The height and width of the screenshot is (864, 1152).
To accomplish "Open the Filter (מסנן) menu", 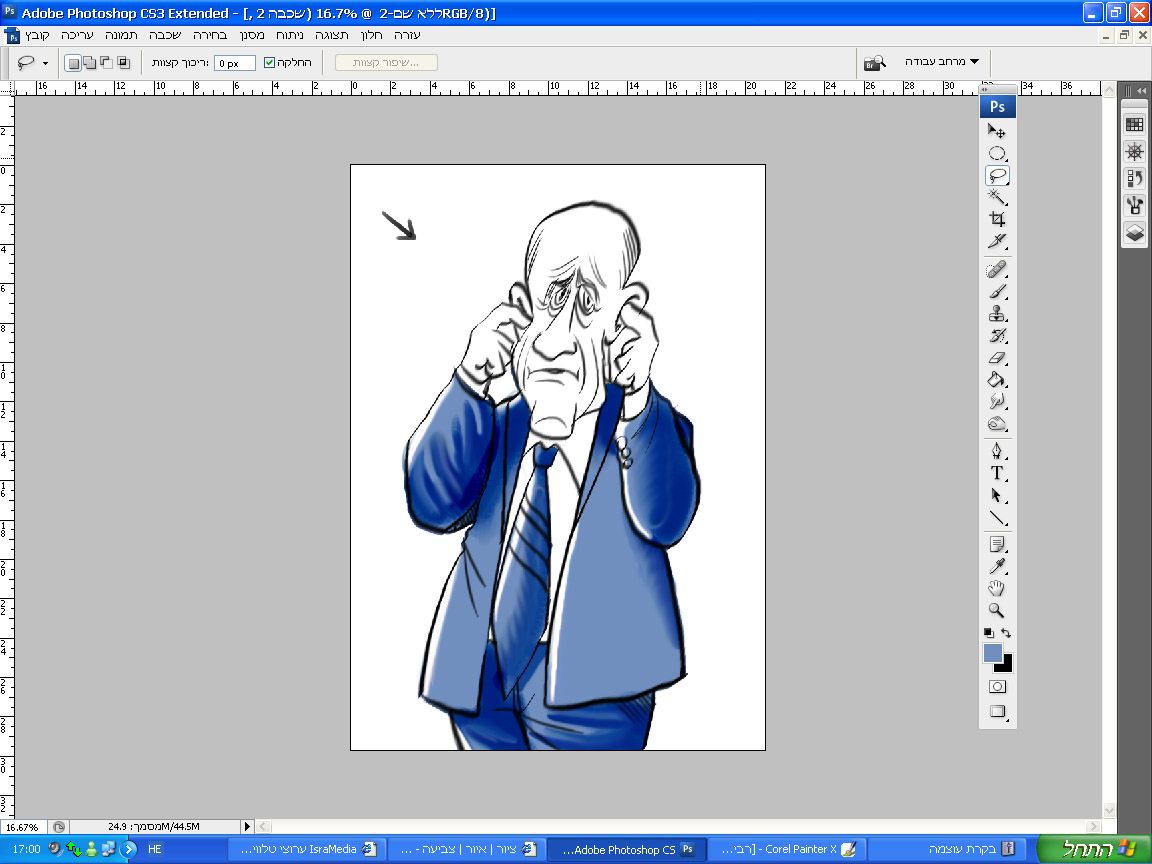I will pos(254,34).
